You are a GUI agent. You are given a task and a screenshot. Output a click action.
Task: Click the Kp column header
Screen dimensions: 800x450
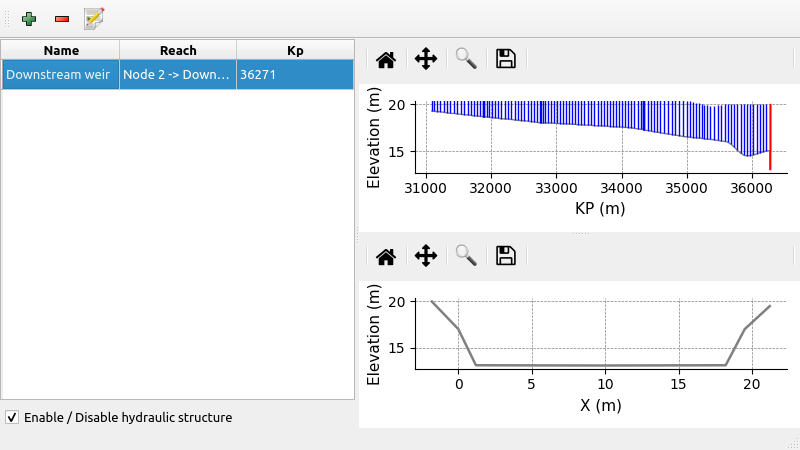pyautogui.click(x=295, y=50)
